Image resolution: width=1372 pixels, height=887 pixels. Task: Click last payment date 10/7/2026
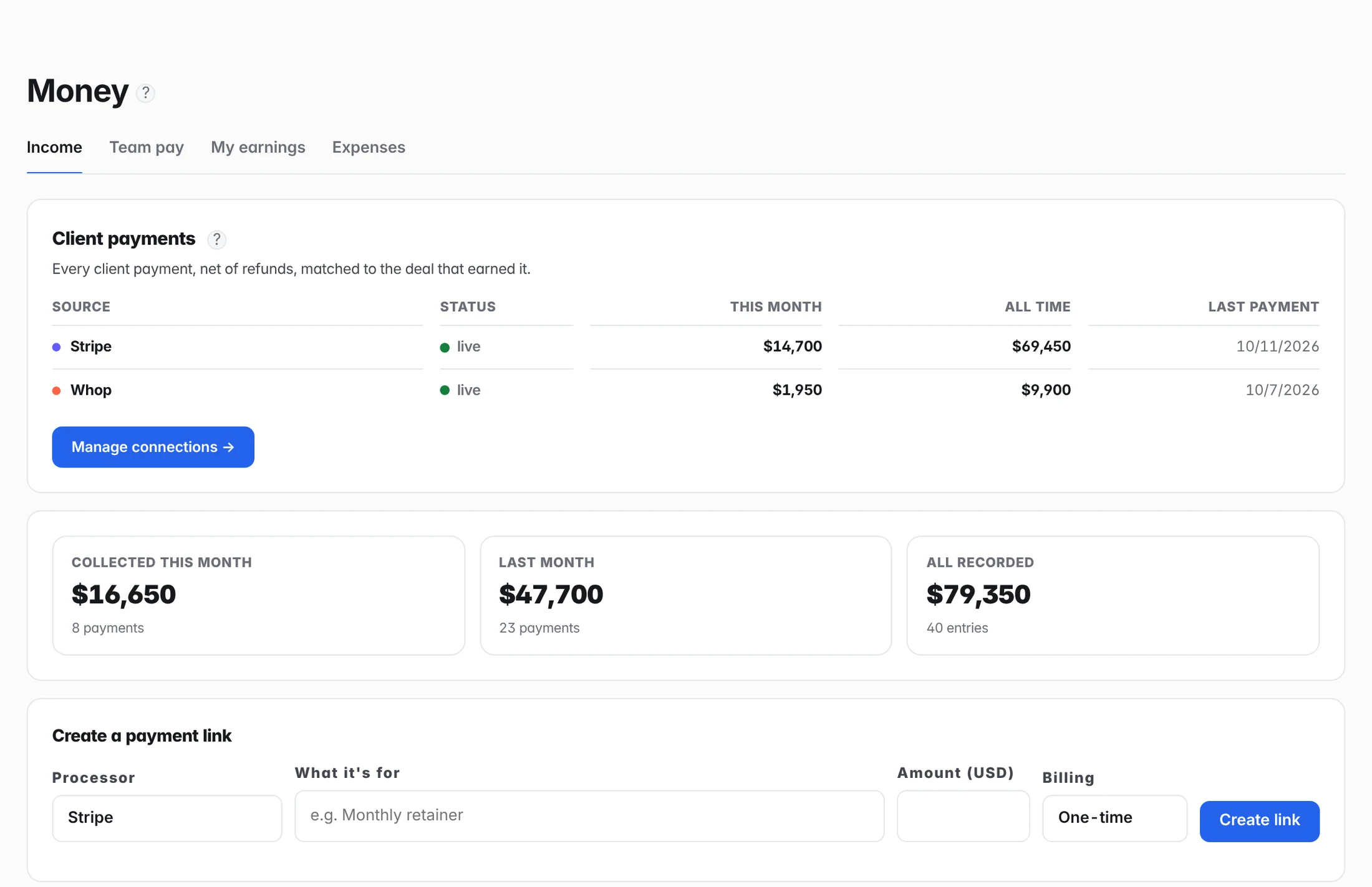point(1282,390)
